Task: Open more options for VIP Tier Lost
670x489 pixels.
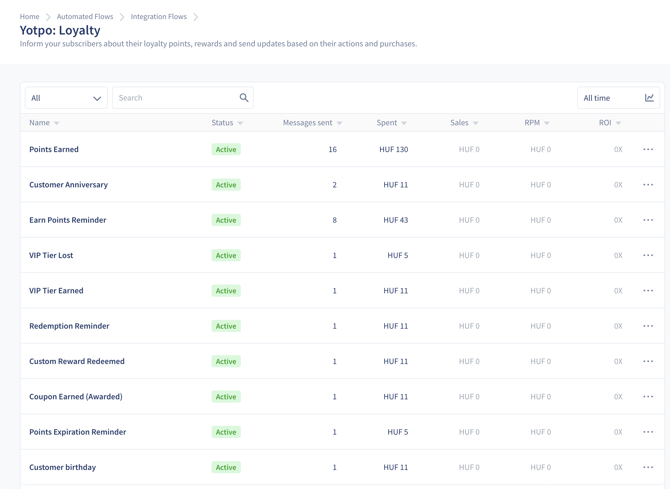Action: (648, 255)
